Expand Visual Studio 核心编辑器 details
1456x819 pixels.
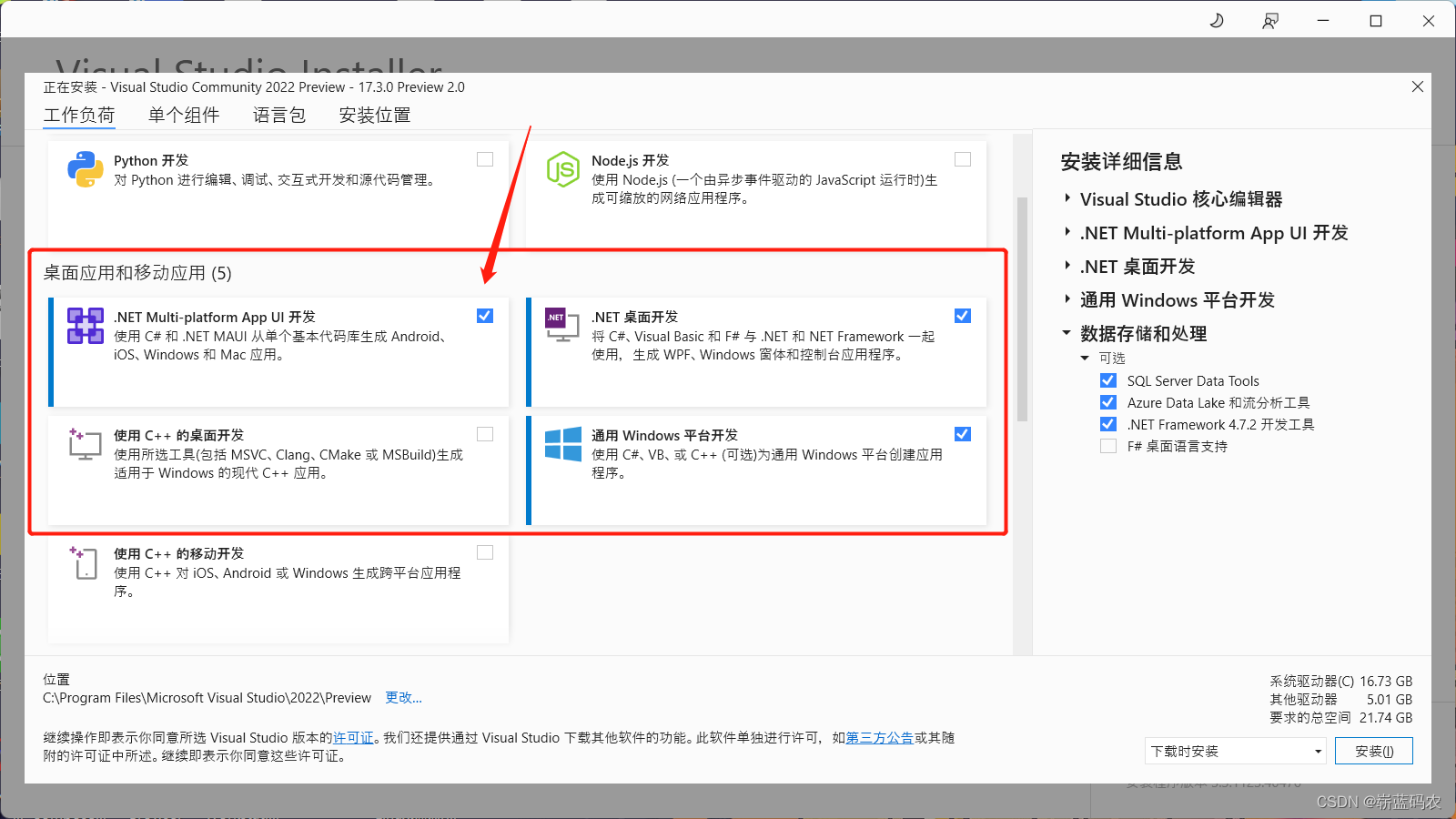click(1067, 198)
